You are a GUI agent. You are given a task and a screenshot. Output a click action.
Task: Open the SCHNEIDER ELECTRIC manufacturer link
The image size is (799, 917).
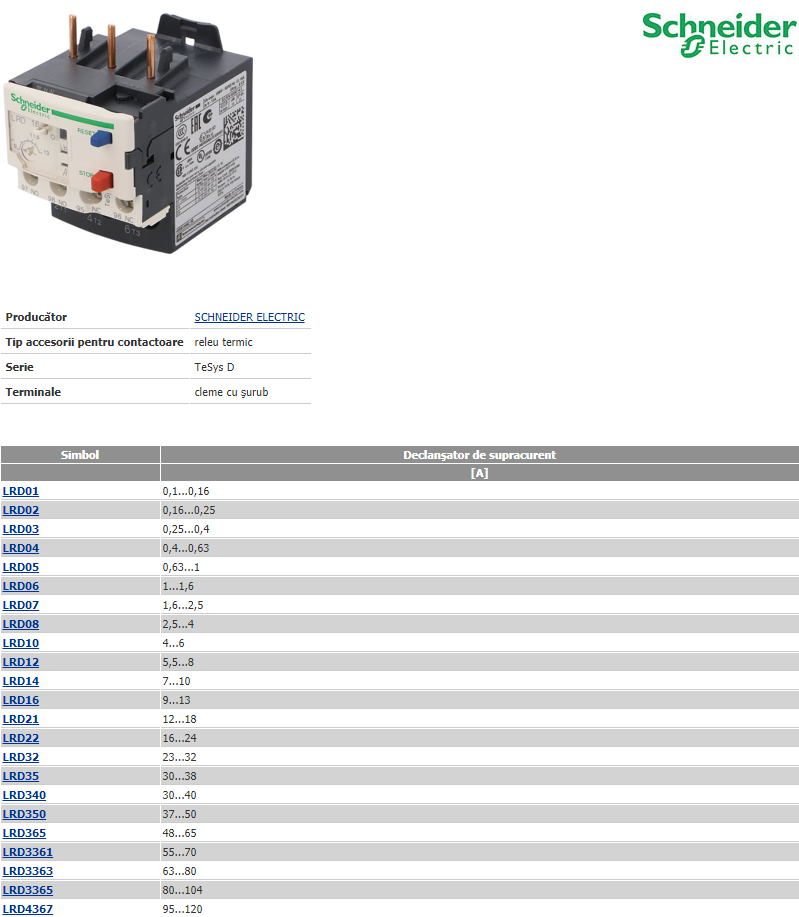coord(250,317)
